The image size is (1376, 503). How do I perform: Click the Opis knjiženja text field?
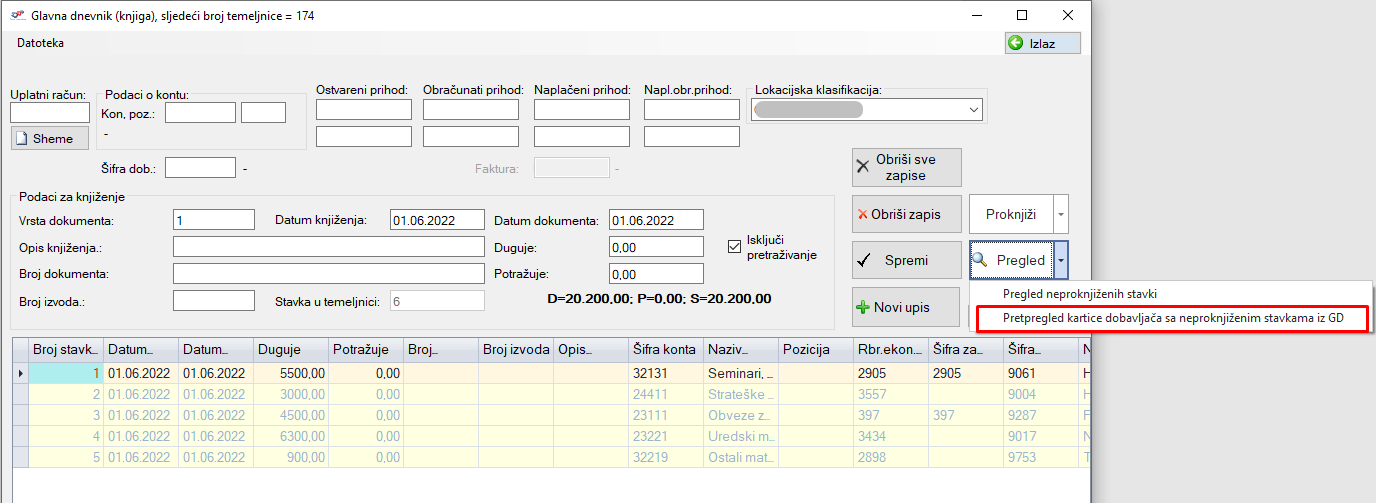tap(328, 247)
